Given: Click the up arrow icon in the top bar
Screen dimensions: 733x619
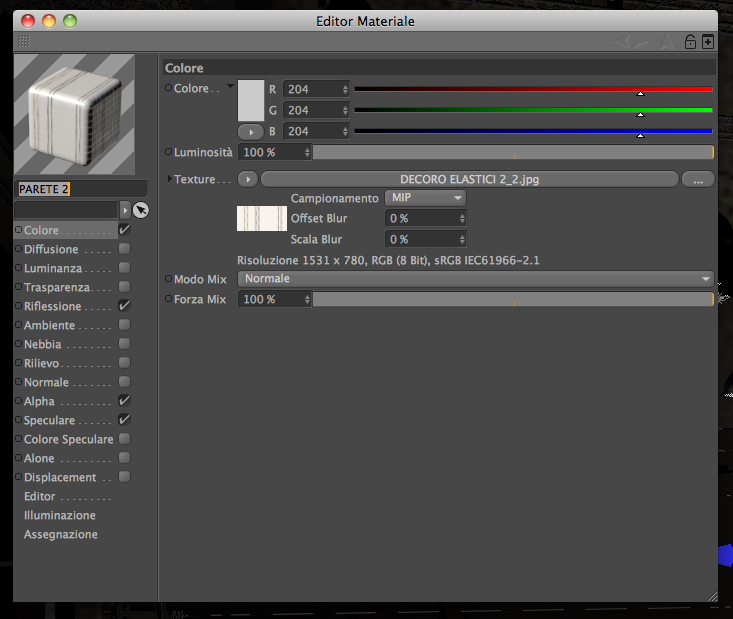Looking at the screenshot, I should 667,42.
